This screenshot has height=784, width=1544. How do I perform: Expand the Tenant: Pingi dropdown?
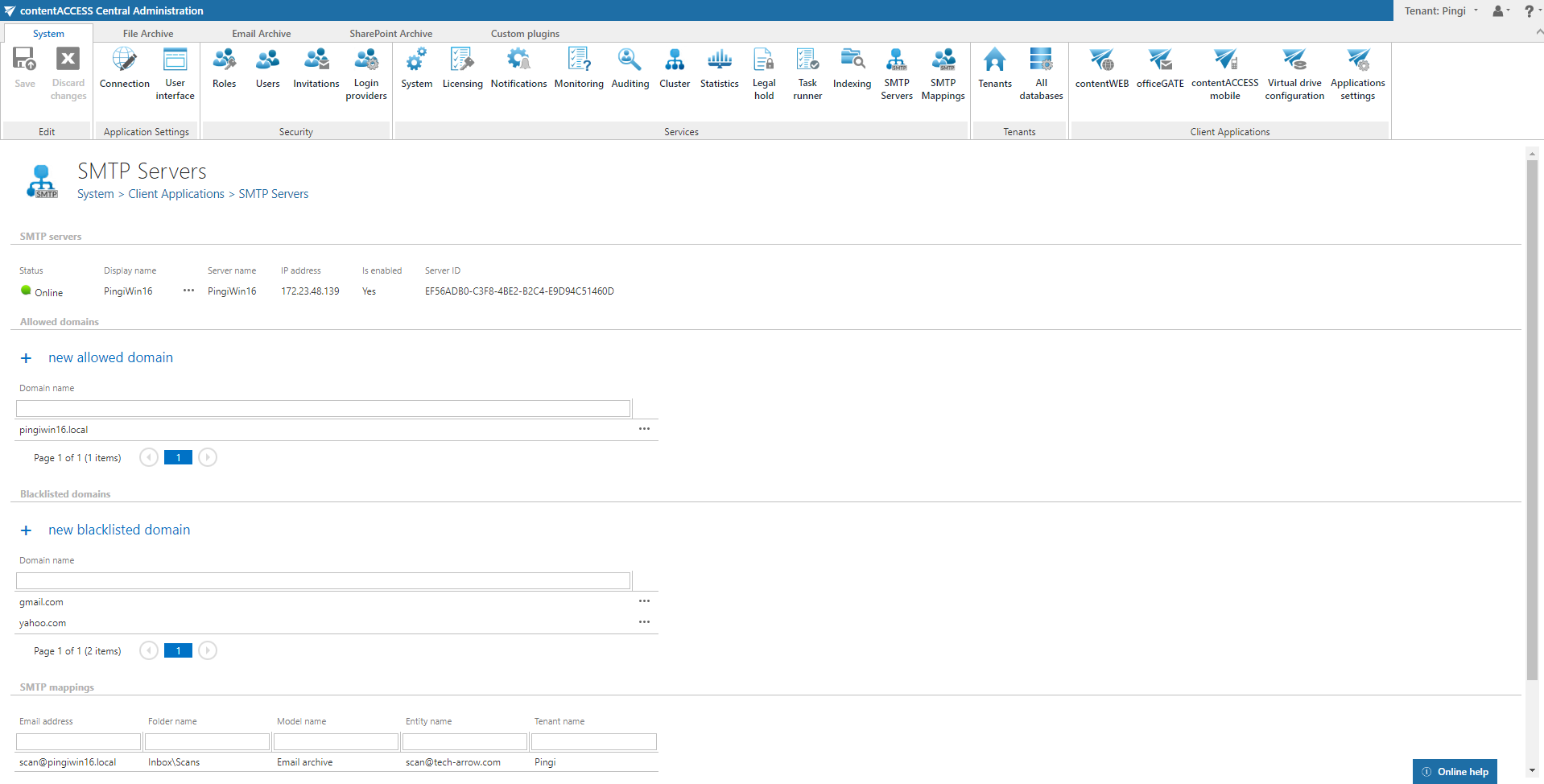[1441, 10]
